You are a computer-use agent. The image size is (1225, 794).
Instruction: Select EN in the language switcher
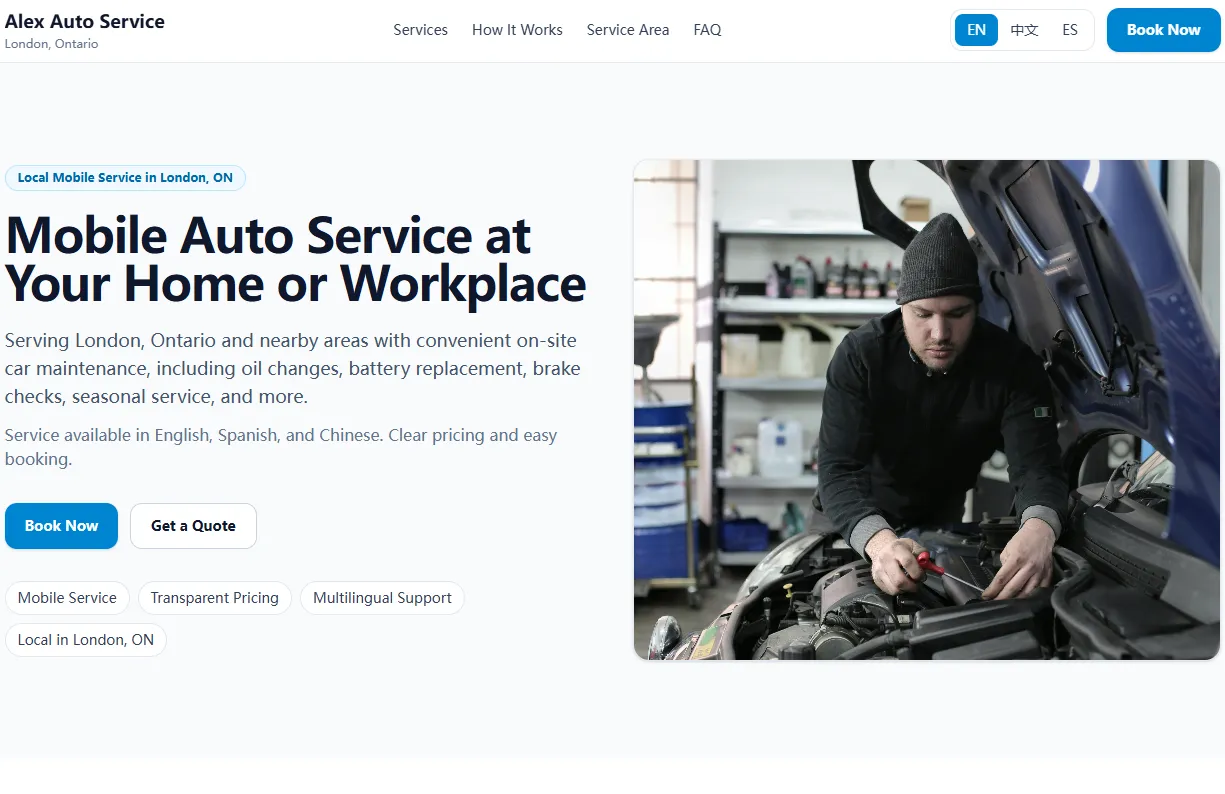975,30
